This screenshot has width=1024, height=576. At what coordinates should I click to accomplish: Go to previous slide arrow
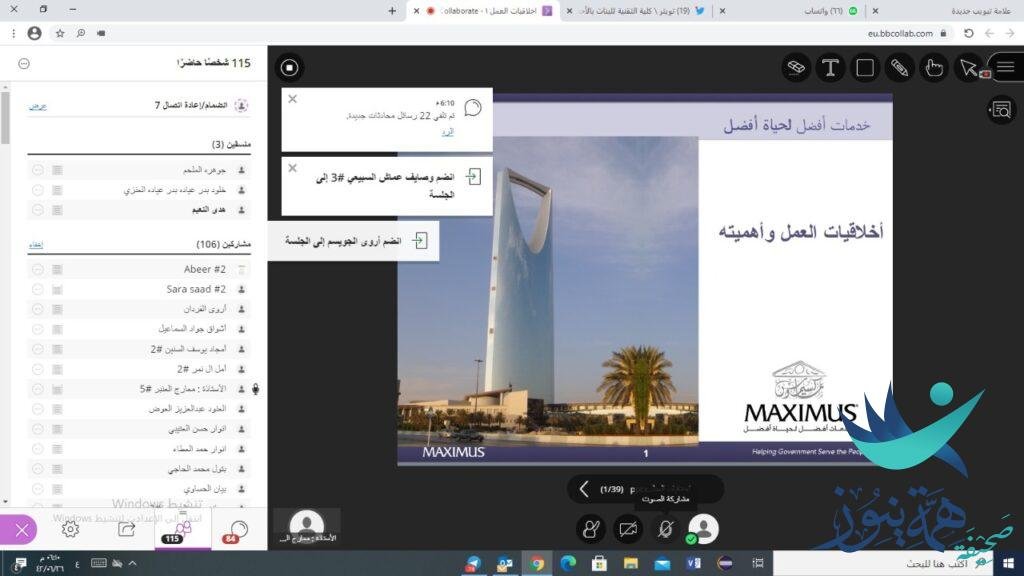[x=584, y=489]
